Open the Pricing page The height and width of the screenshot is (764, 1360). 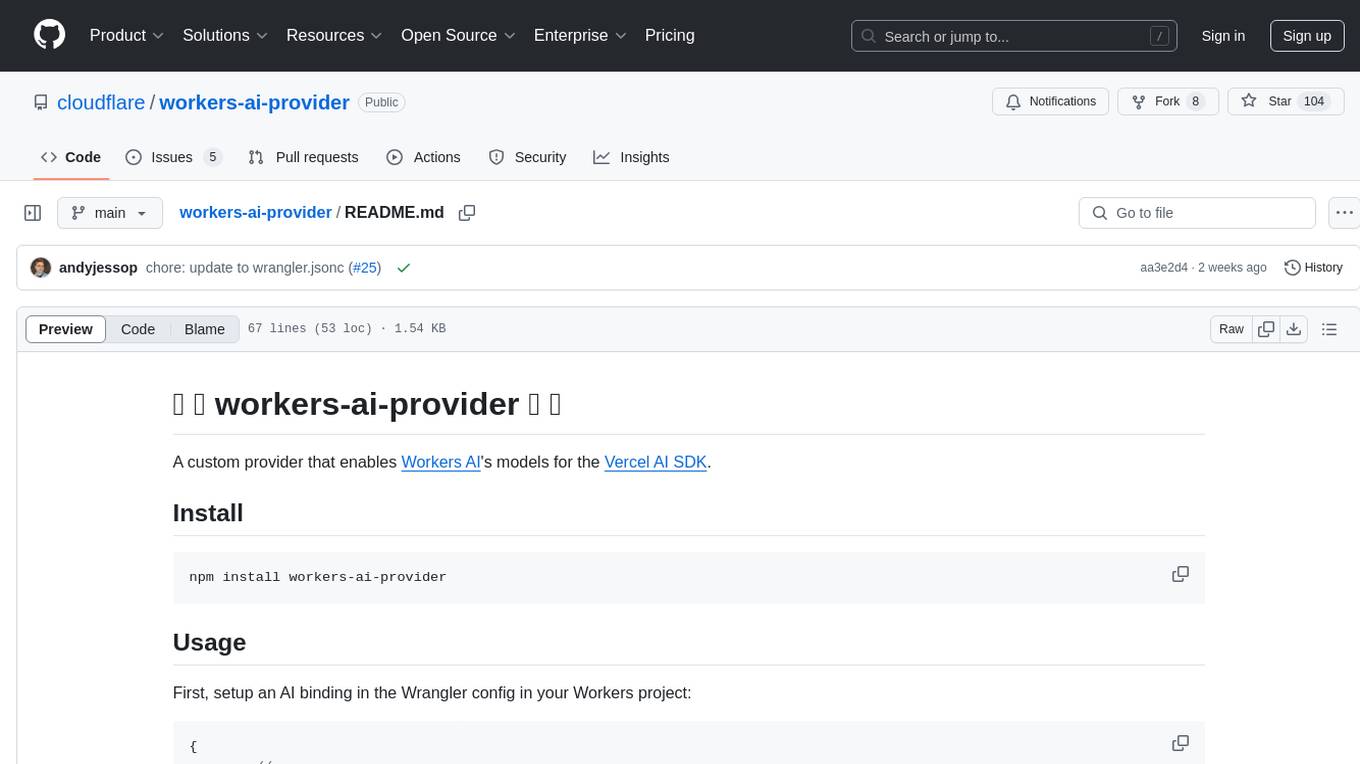[670, 35]
